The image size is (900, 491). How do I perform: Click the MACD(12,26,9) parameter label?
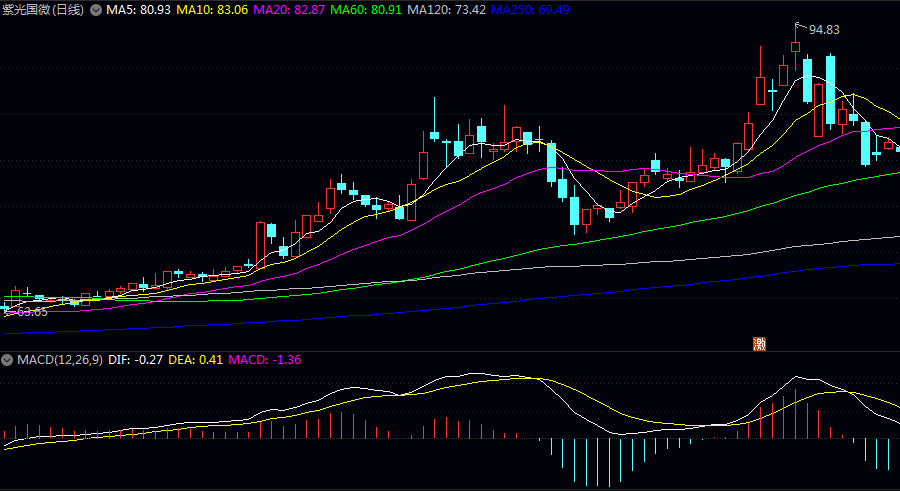coord(59,358)
